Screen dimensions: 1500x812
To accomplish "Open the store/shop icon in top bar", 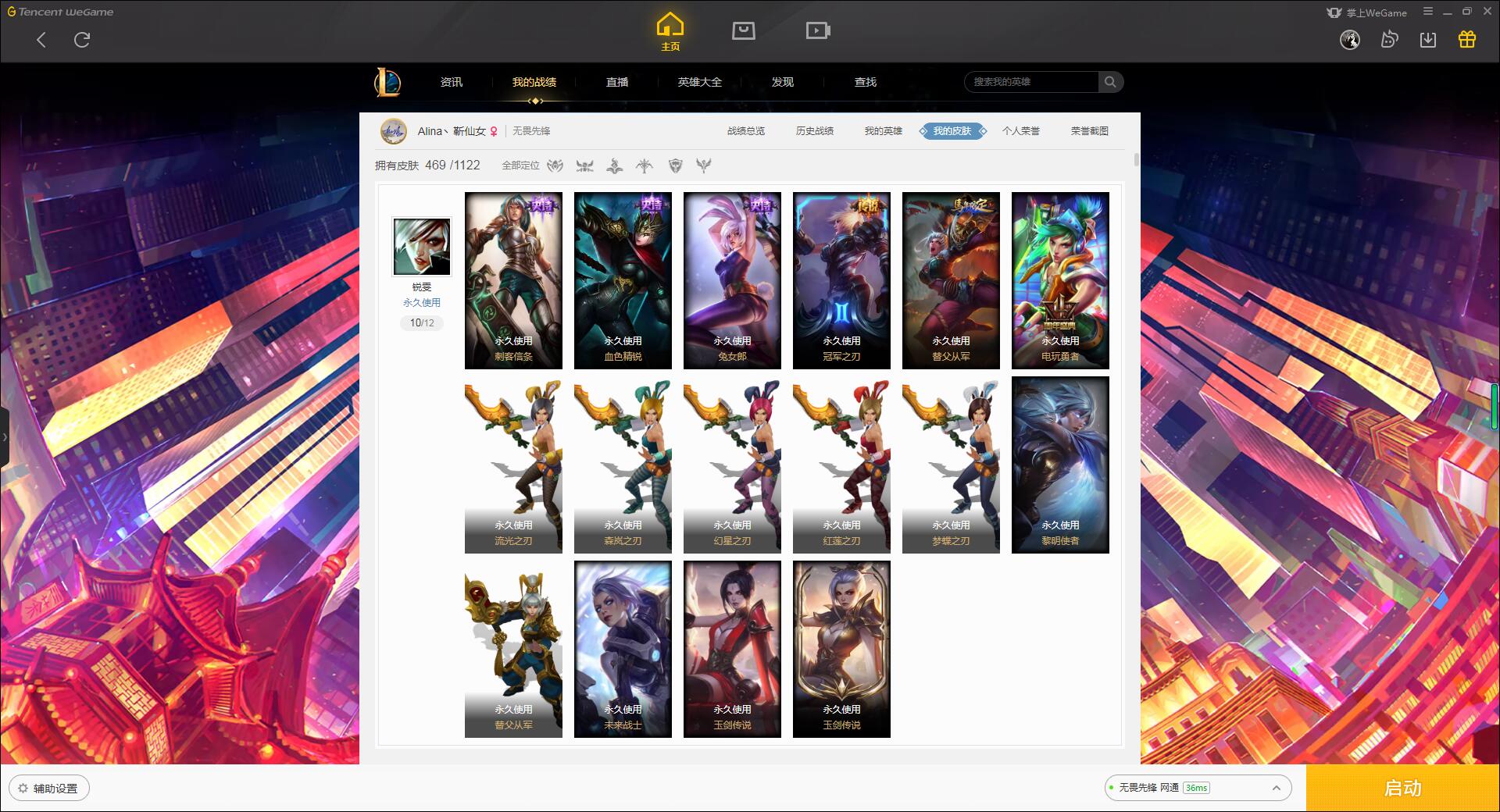I will (x=743, y=30).
